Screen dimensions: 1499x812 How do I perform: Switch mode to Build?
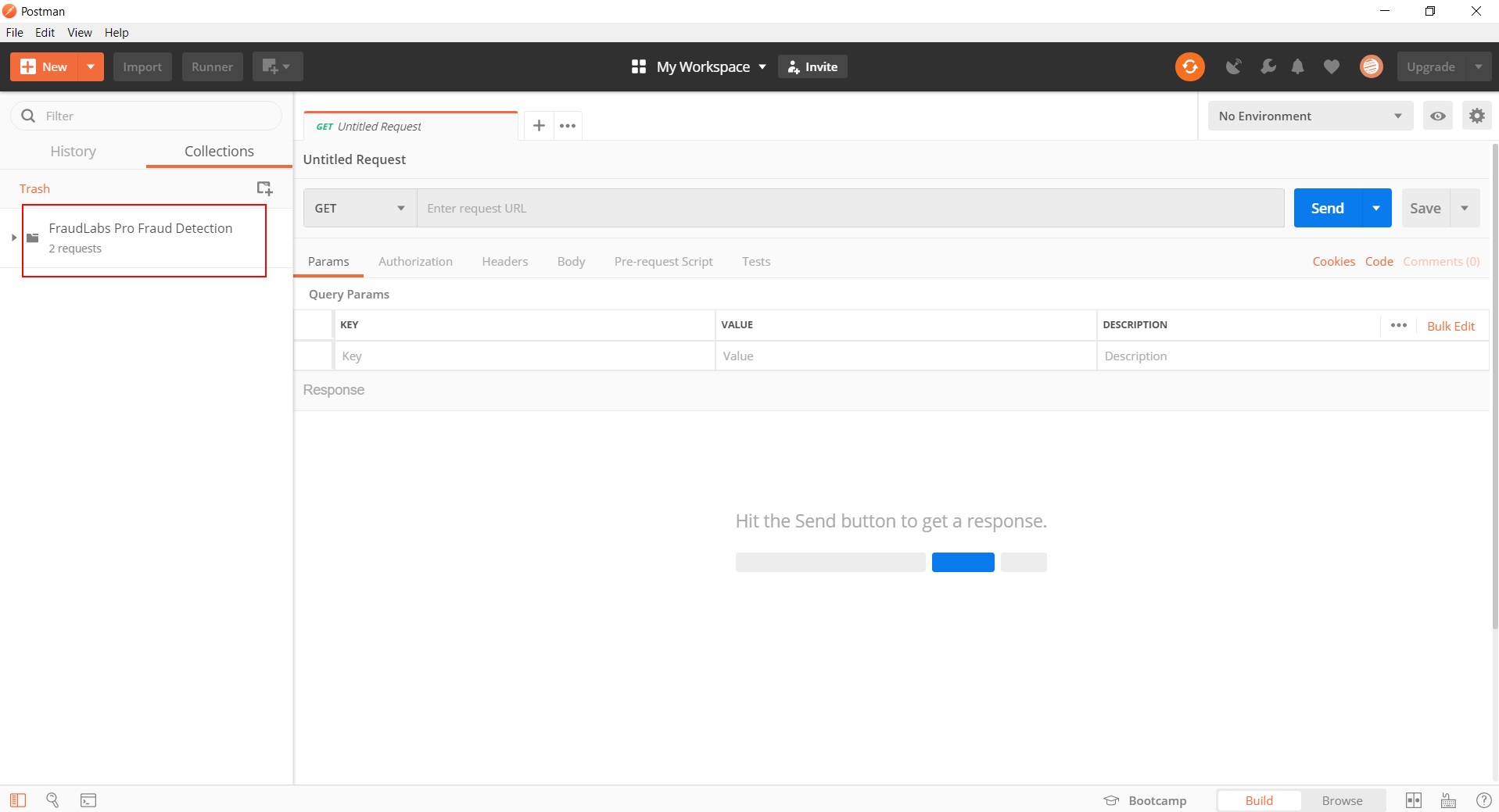point(1259,800)
